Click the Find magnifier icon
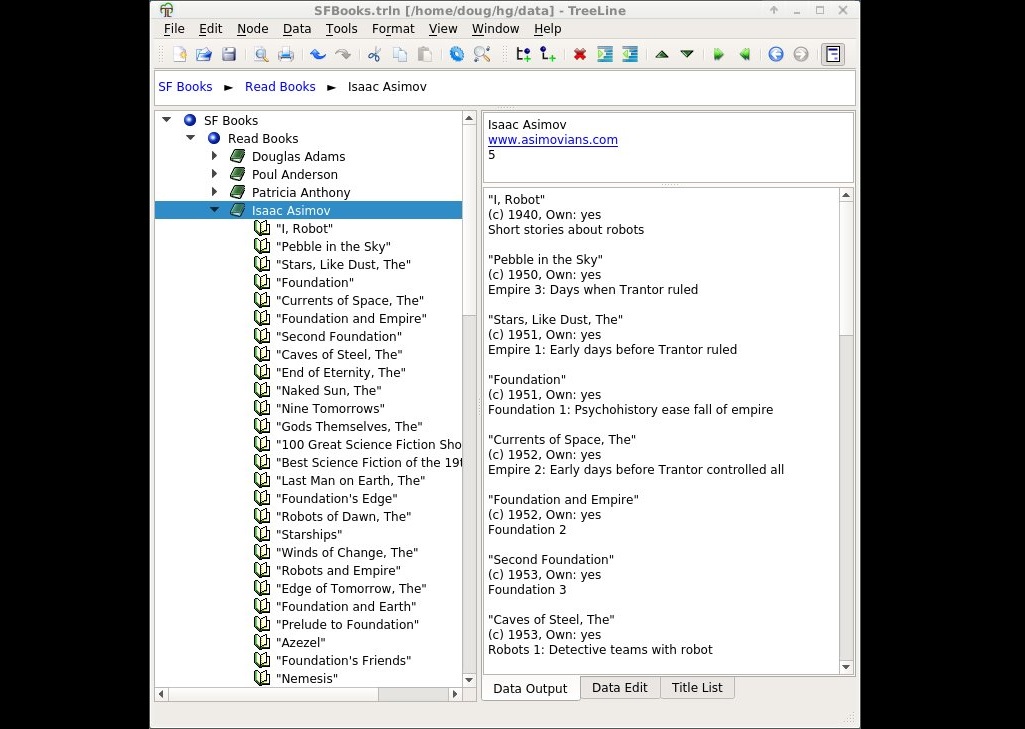Screen dimensions: 1025x729 tap(482, 54)
